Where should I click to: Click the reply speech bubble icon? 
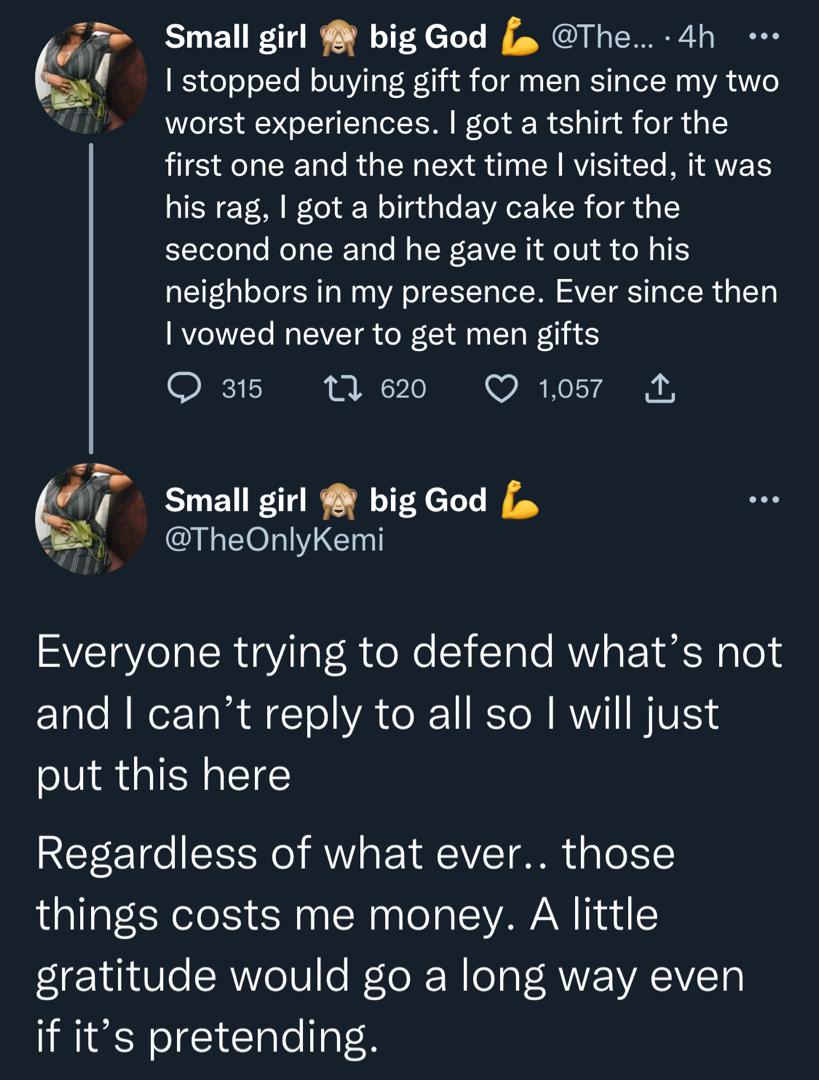coord(185,388)
